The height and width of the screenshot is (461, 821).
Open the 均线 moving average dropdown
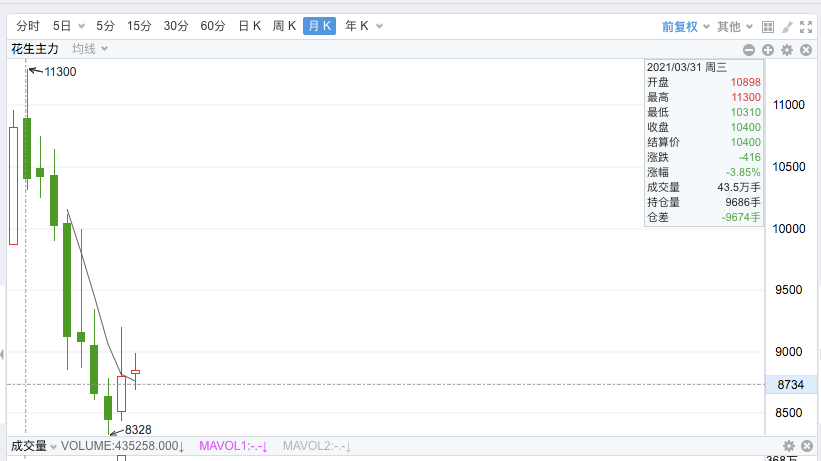pos(90,49)
